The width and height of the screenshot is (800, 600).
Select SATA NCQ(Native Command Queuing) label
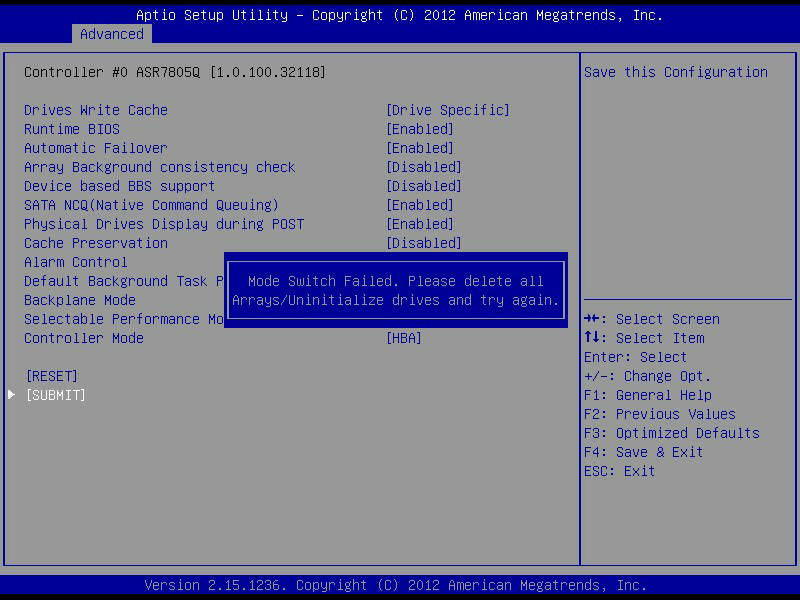[152, 205]
